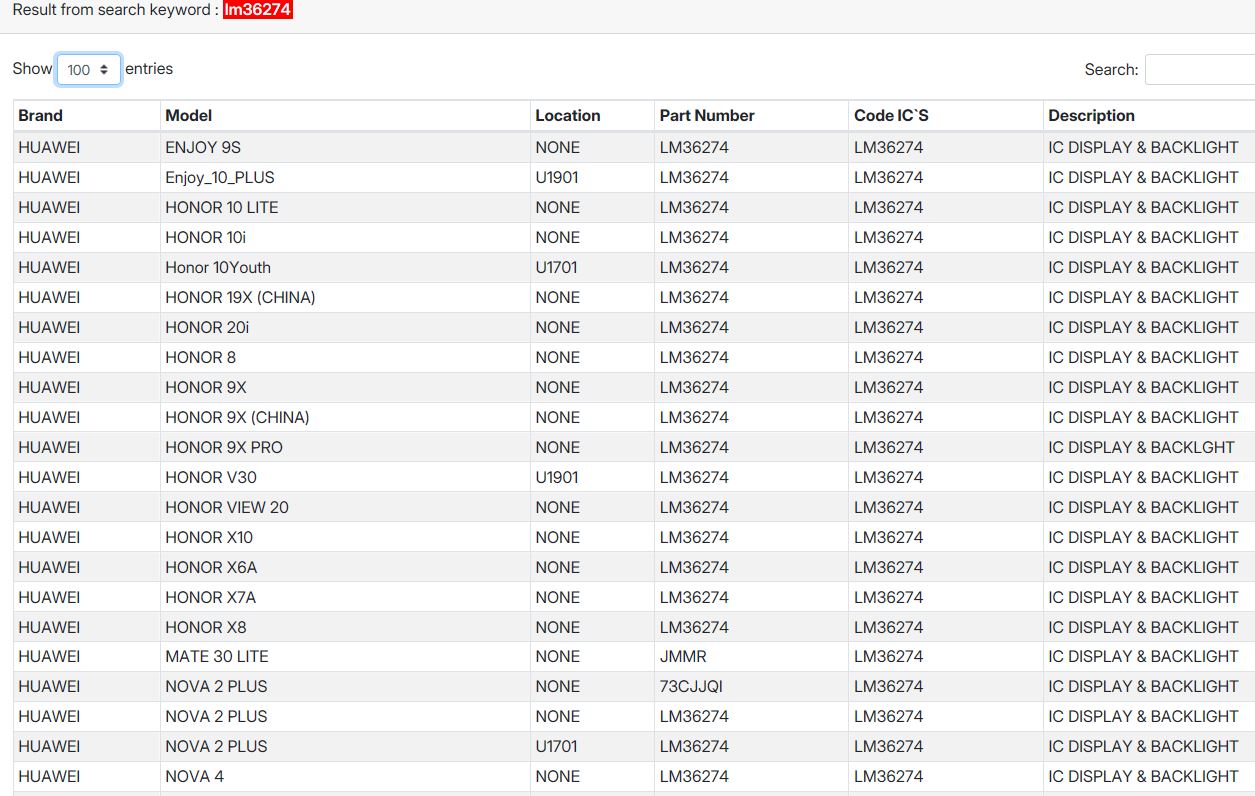The width and height of the screenshot is (1255, 796).
Task: Sort the table by Model column
Action: 186,115
